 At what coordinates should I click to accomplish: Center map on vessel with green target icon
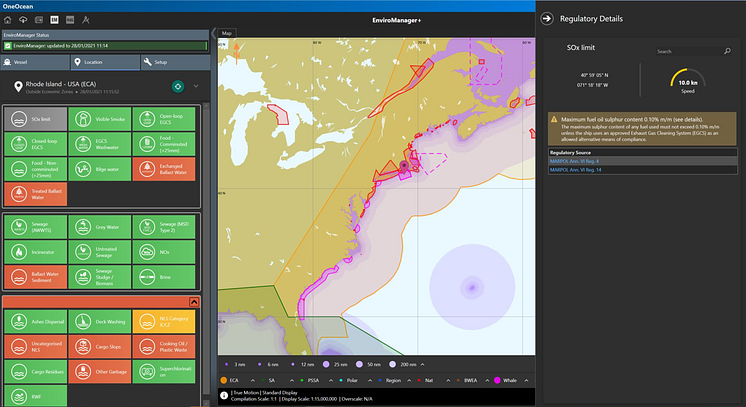tap(178, 87)
